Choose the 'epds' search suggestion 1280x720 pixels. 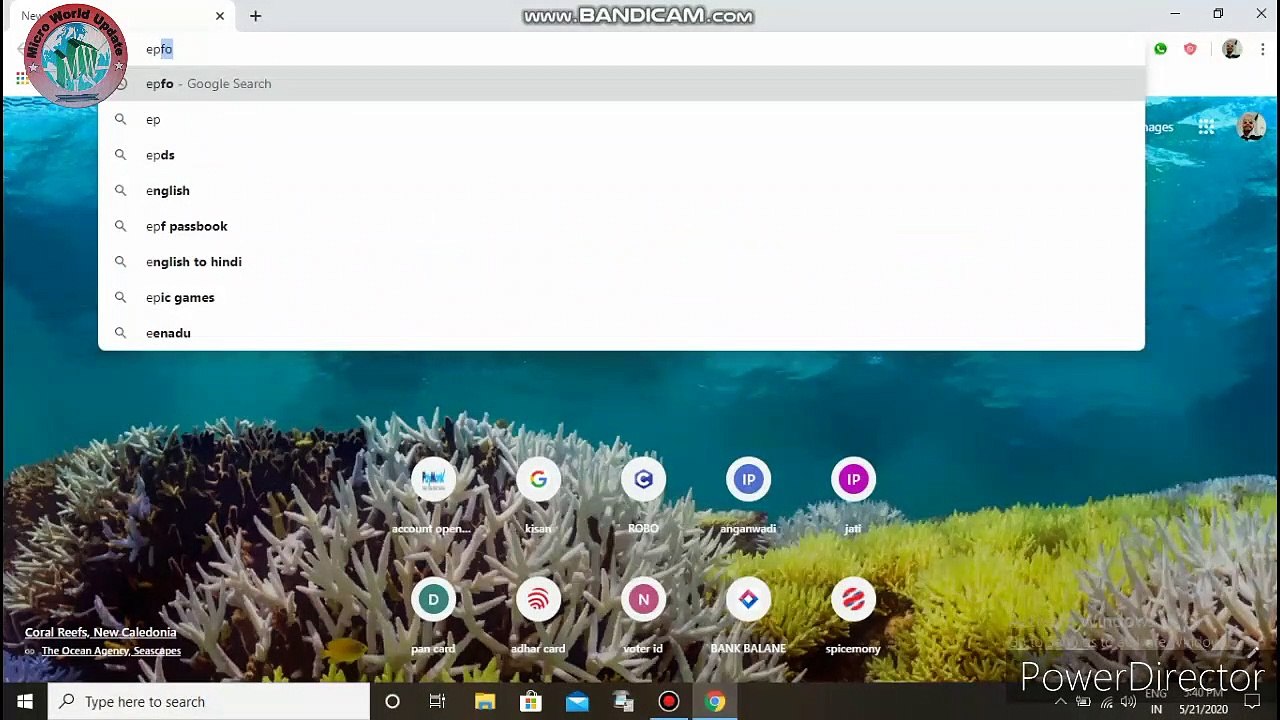tap(621, 155)
